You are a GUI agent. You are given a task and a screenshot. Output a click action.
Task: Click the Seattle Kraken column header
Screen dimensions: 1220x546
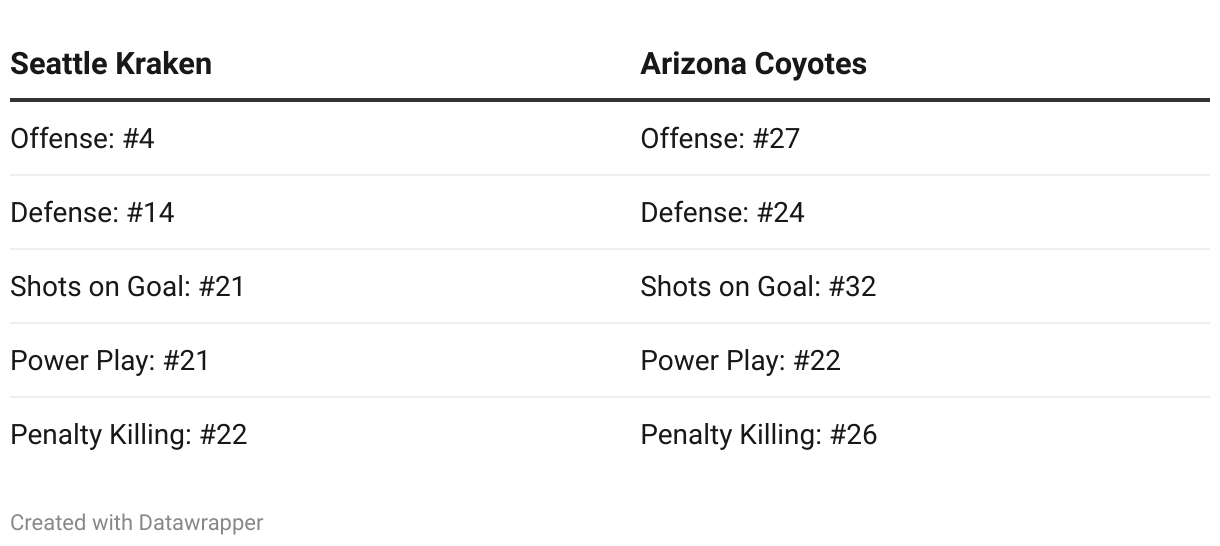[111, 64]
